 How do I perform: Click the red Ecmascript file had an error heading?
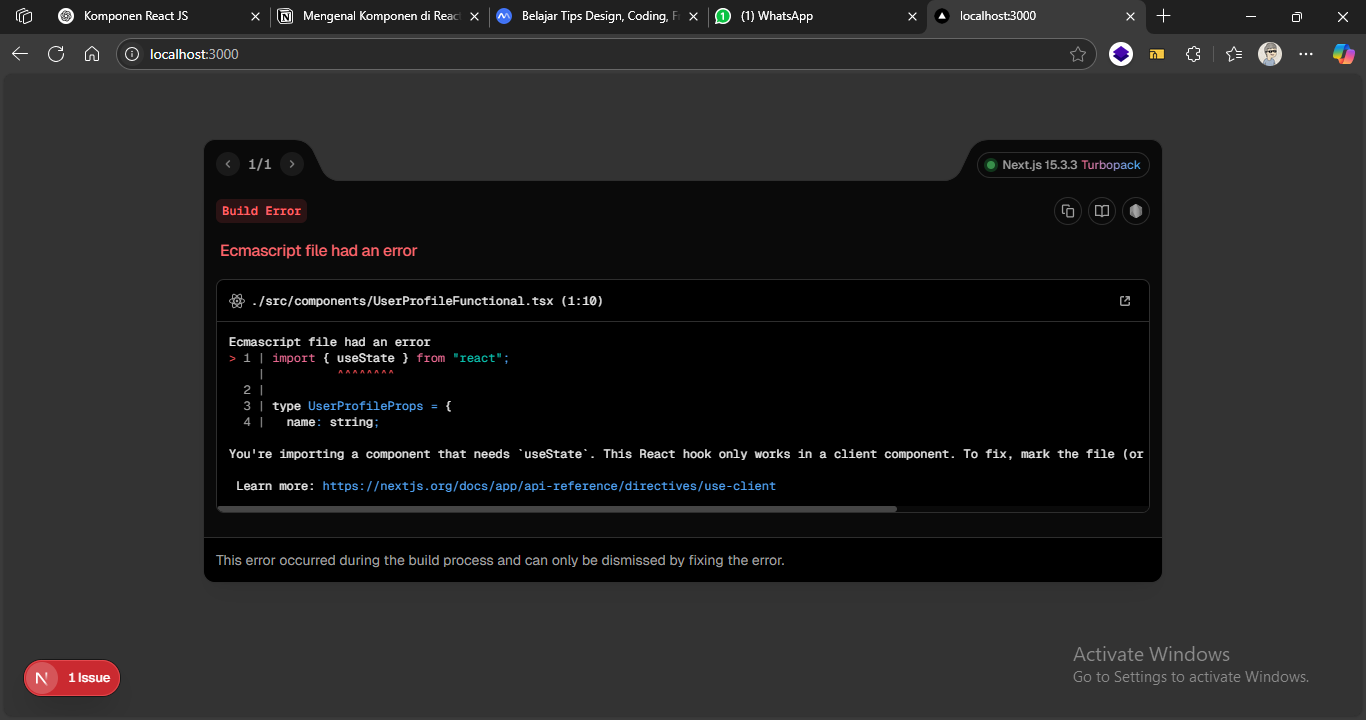click(x=318, y=251)
